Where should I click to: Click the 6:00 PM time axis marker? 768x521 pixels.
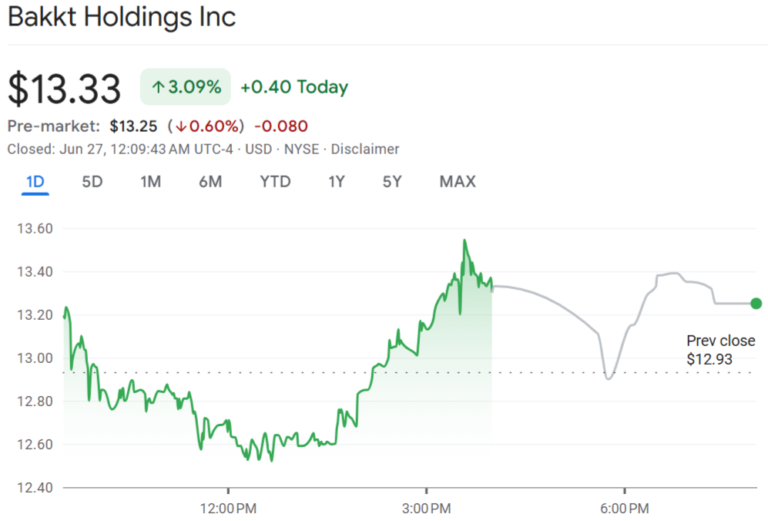click(x=624, y=508)
